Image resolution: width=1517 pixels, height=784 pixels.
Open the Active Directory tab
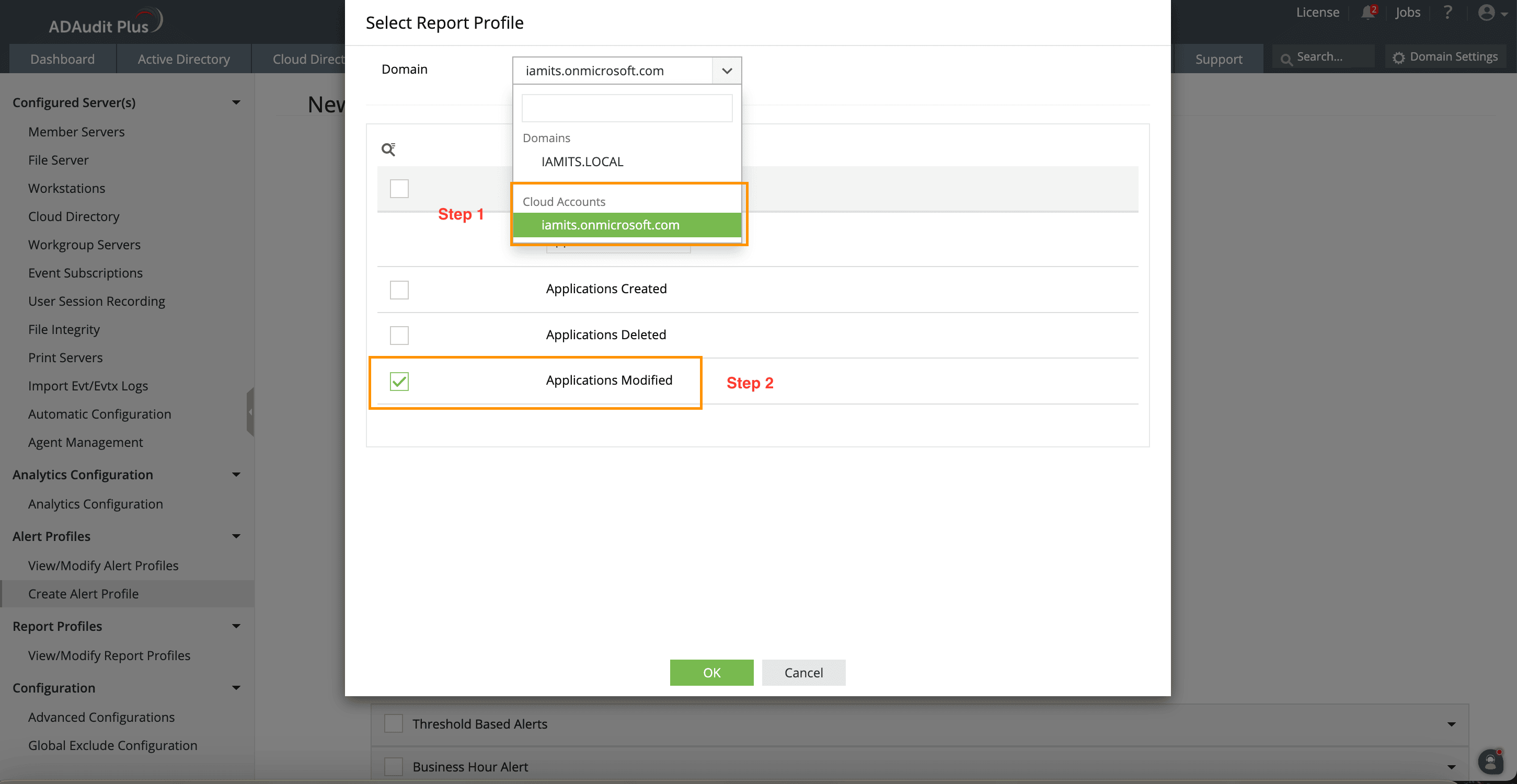pos(183,59)
